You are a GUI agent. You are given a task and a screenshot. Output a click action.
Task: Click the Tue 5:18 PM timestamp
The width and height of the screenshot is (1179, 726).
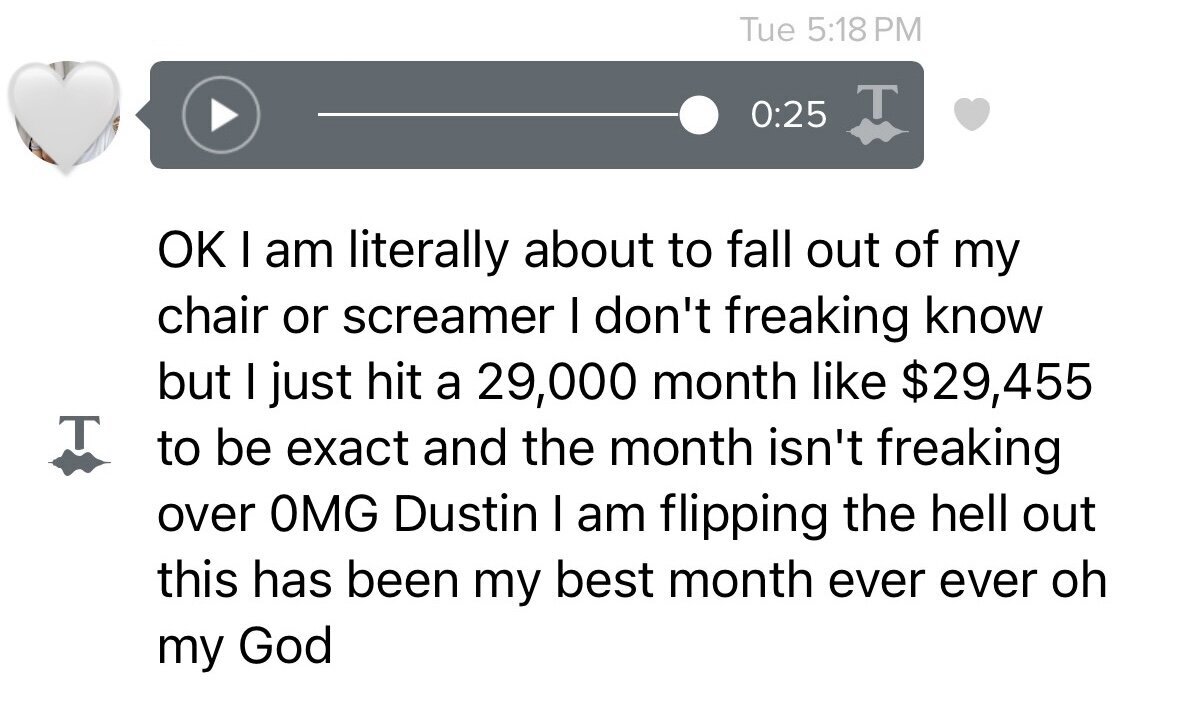tap(831, 30)
